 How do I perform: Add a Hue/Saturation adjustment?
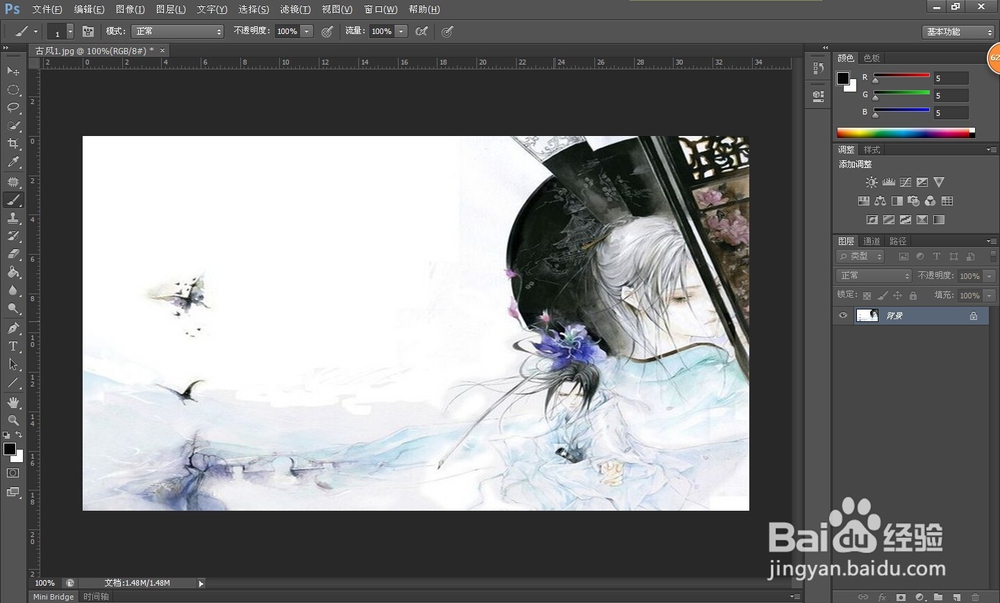[x=864, y=201]
